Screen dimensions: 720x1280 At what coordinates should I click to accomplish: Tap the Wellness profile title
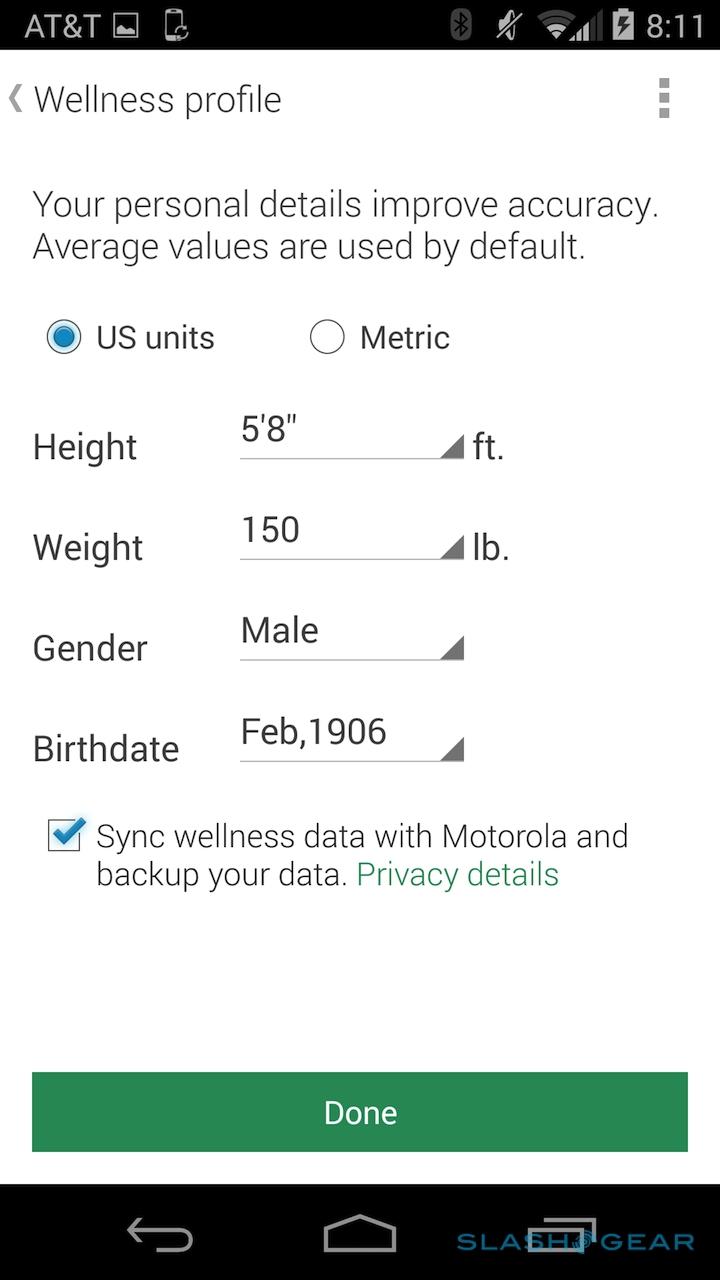coord(158,100)
